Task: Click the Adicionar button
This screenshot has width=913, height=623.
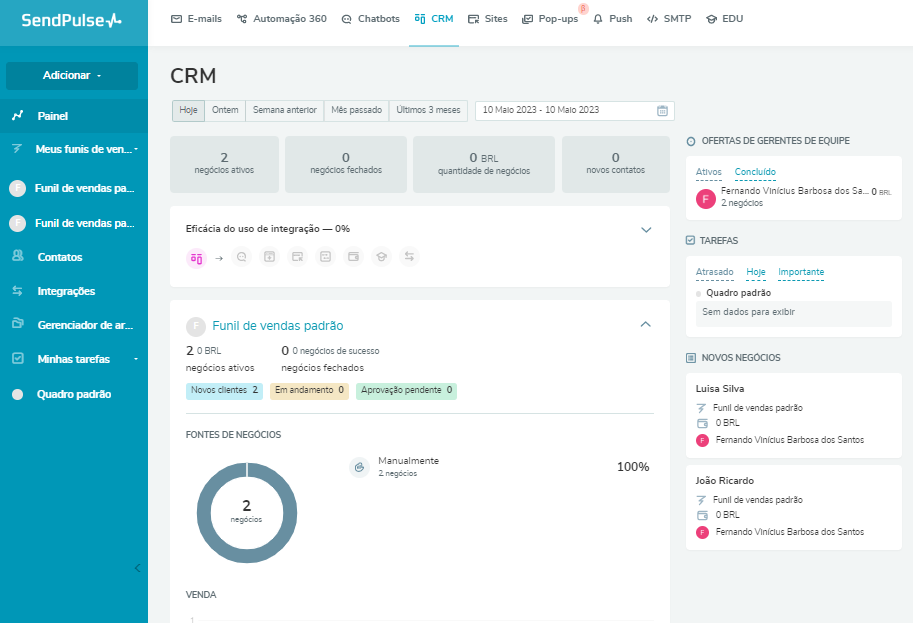Action: click(x=70, y=76)
